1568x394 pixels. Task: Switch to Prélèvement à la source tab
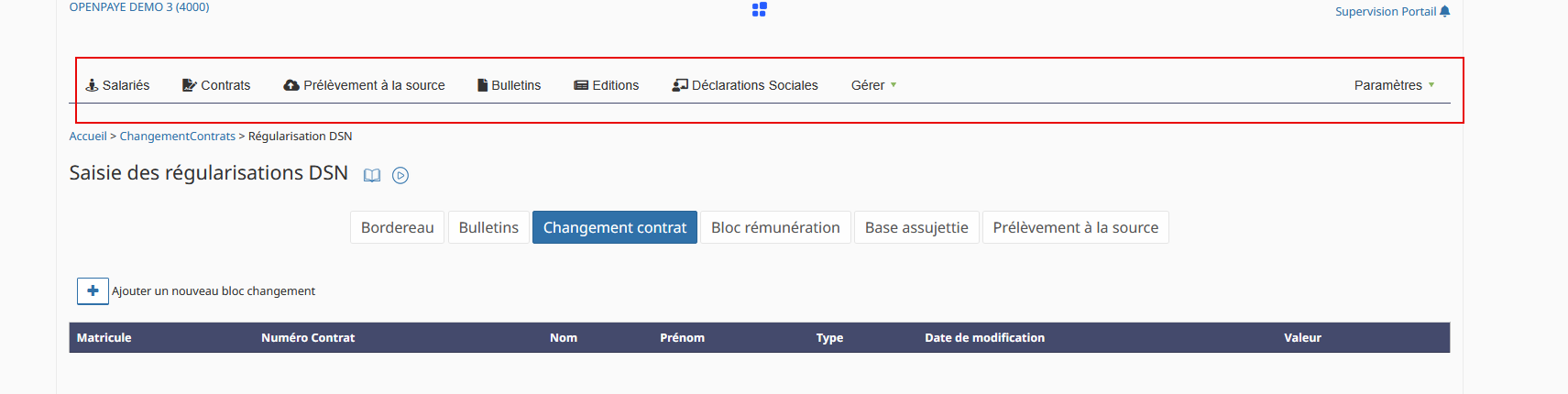coord(1076,227)
